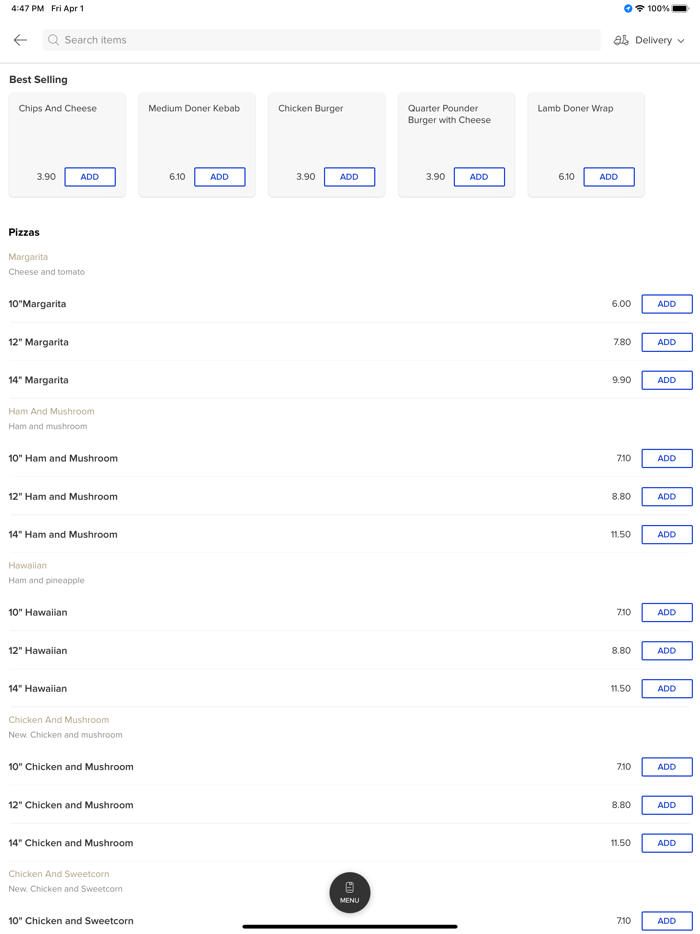Add 12" Hawaiian pizza
Screen dimensions: 700x934
pos(667,651)
